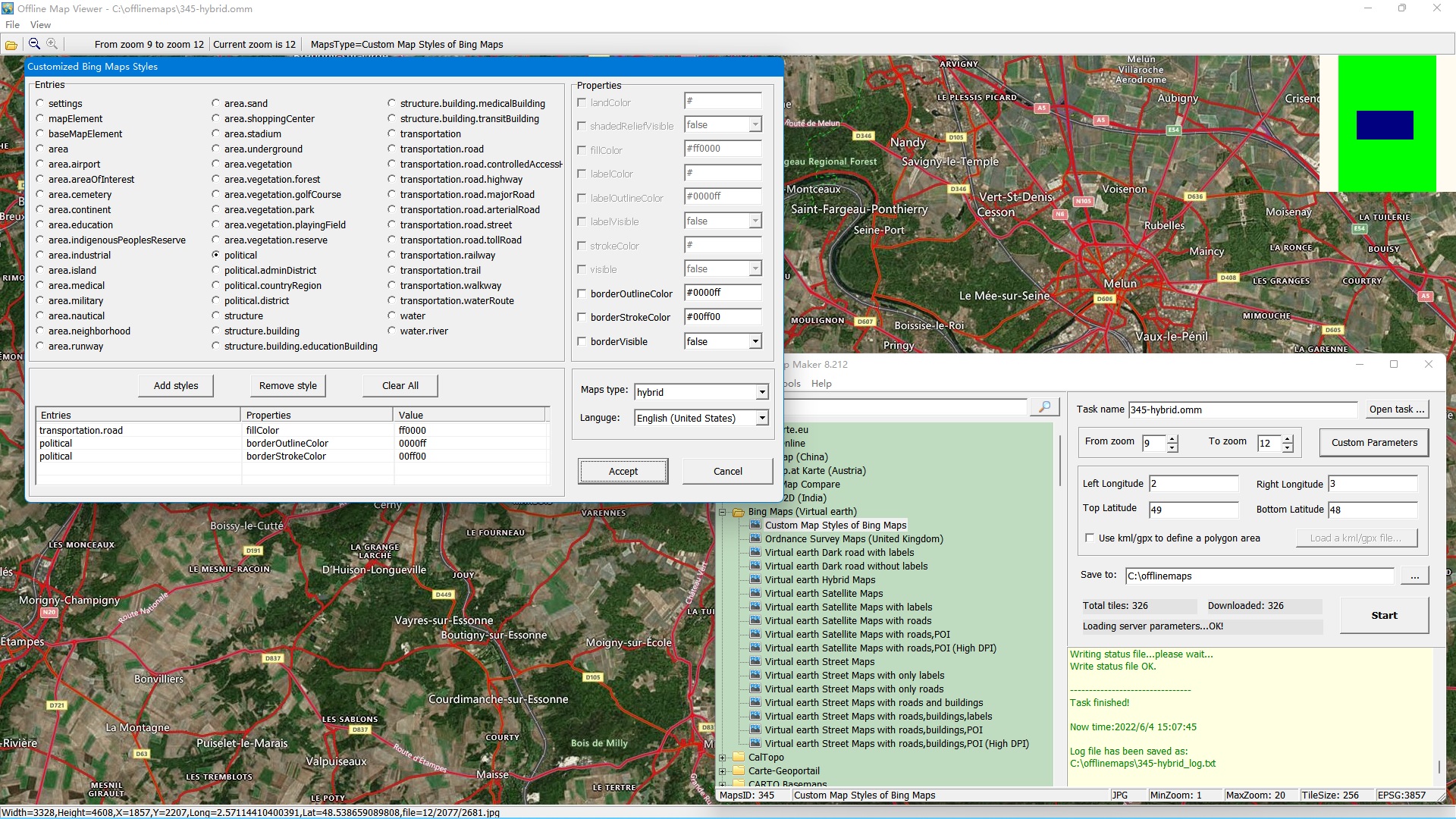
Task: Open file with the toolbar folder icon
Action: [x=11, y=45]
